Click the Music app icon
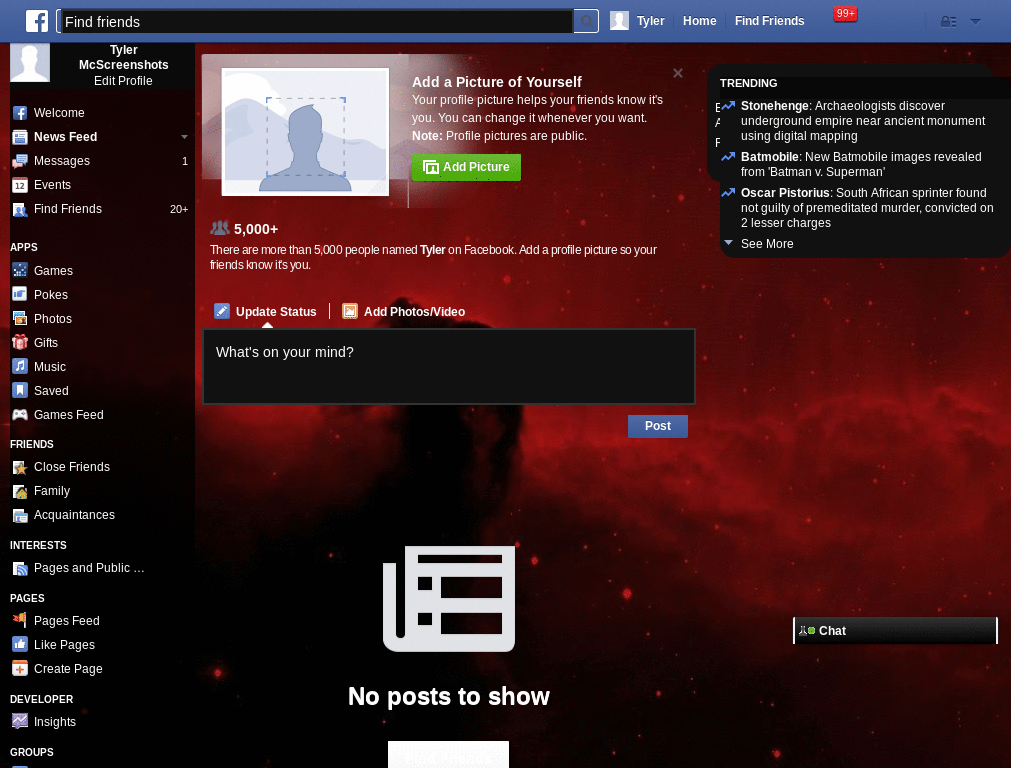1024x768 pixels. [x=20, y=366]
